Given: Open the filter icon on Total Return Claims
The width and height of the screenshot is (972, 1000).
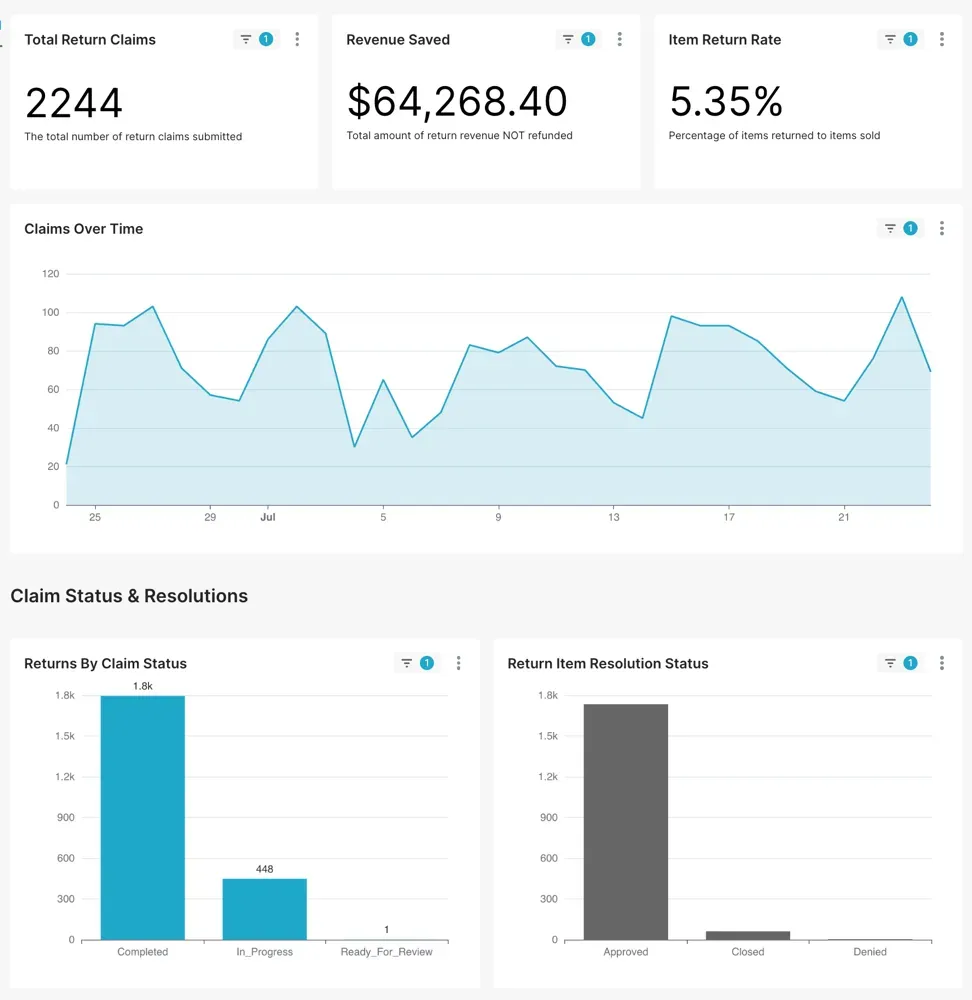Looking at the screenshot, I should click(x=244, y=39).
